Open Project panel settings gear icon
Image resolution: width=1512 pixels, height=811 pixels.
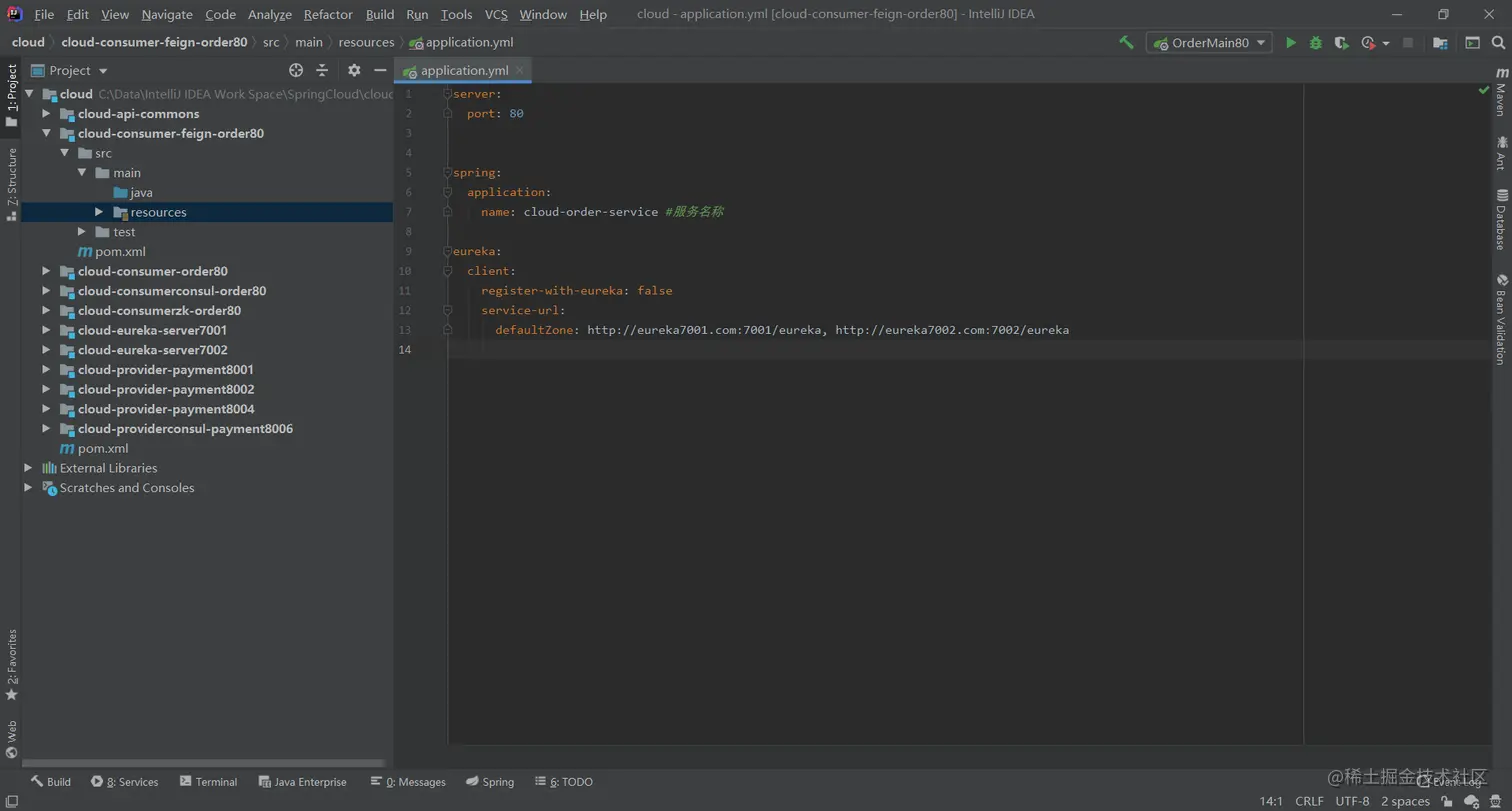coord(354,70)
